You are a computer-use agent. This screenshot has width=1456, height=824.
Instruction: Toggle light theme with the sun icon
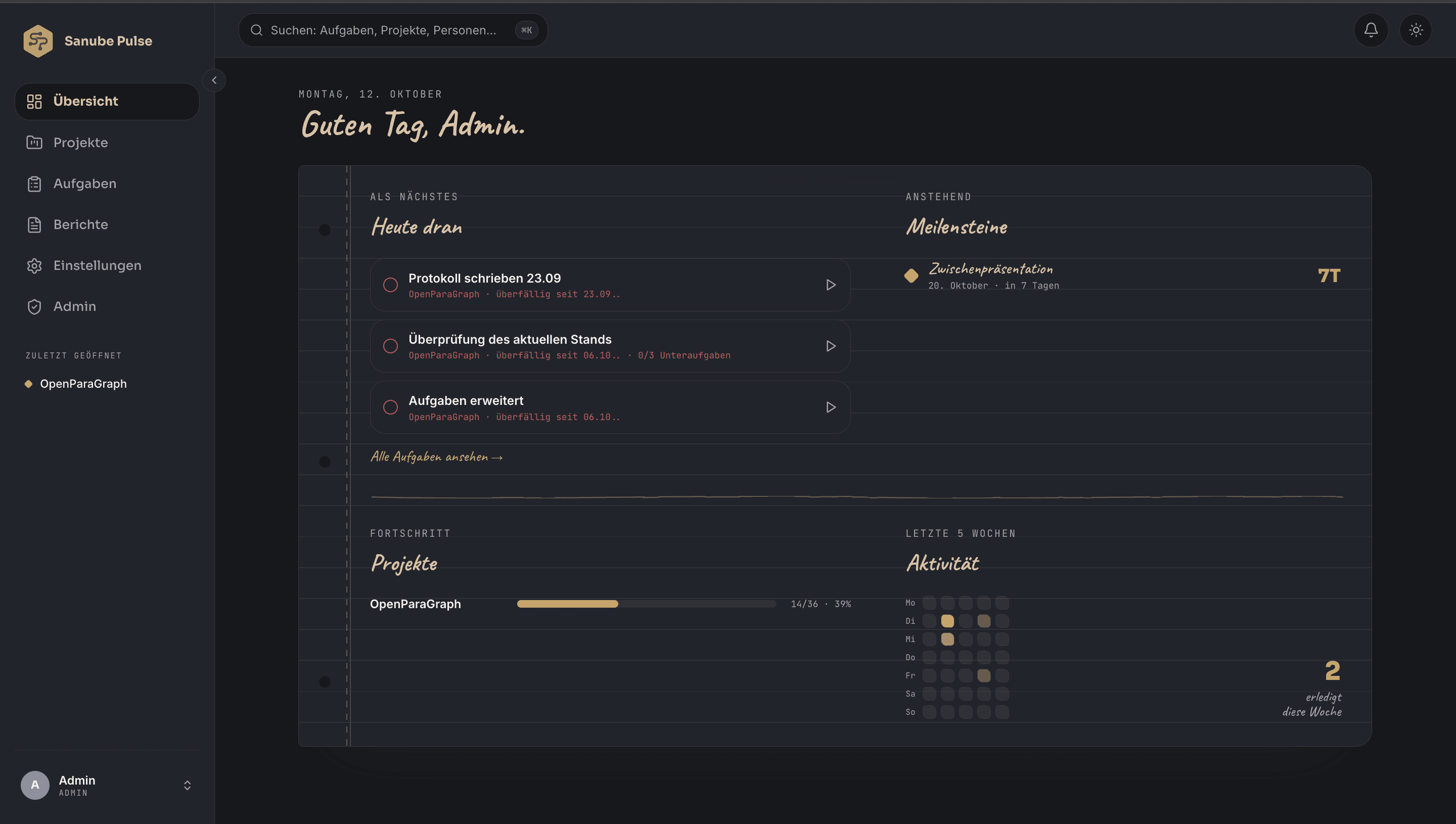point(1416,30)
